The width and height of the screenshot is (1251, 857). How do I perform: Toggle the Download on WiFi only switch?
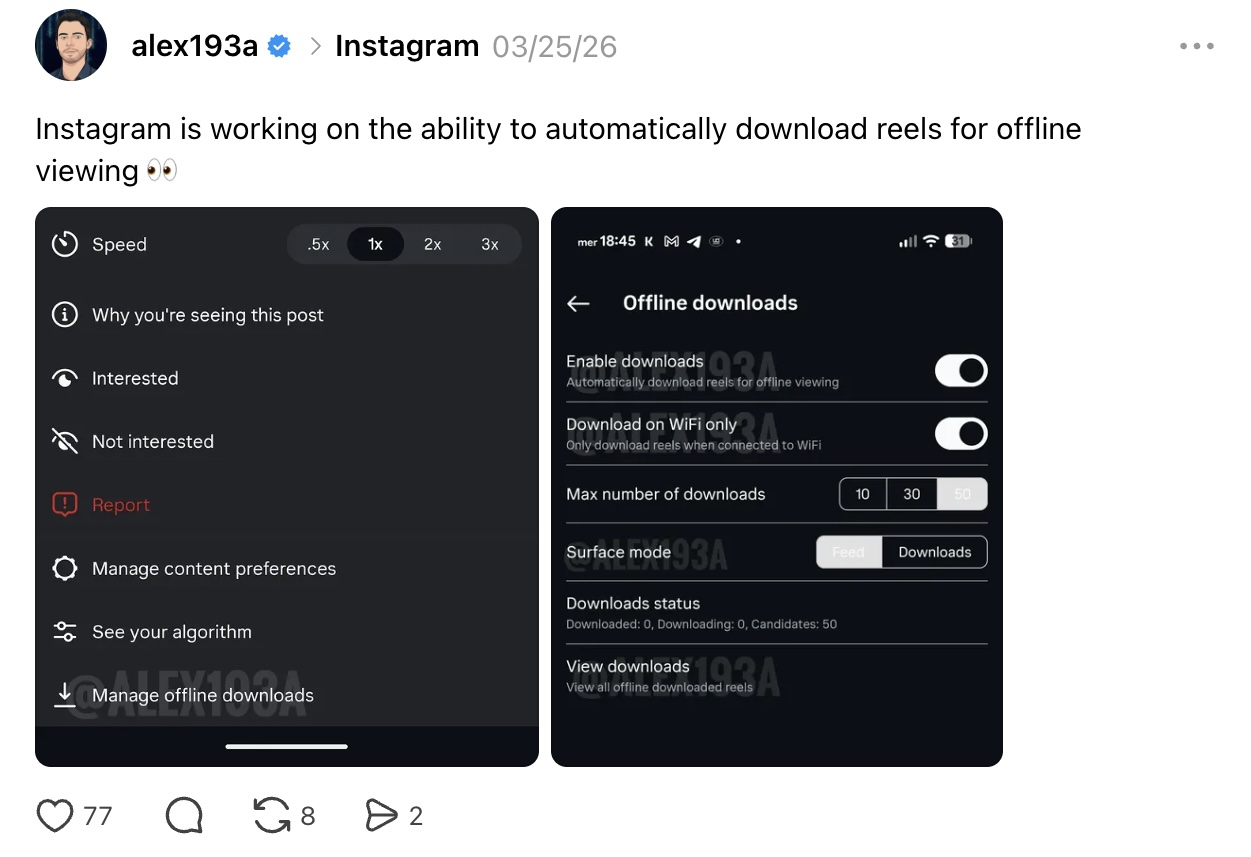coord(960,434)
